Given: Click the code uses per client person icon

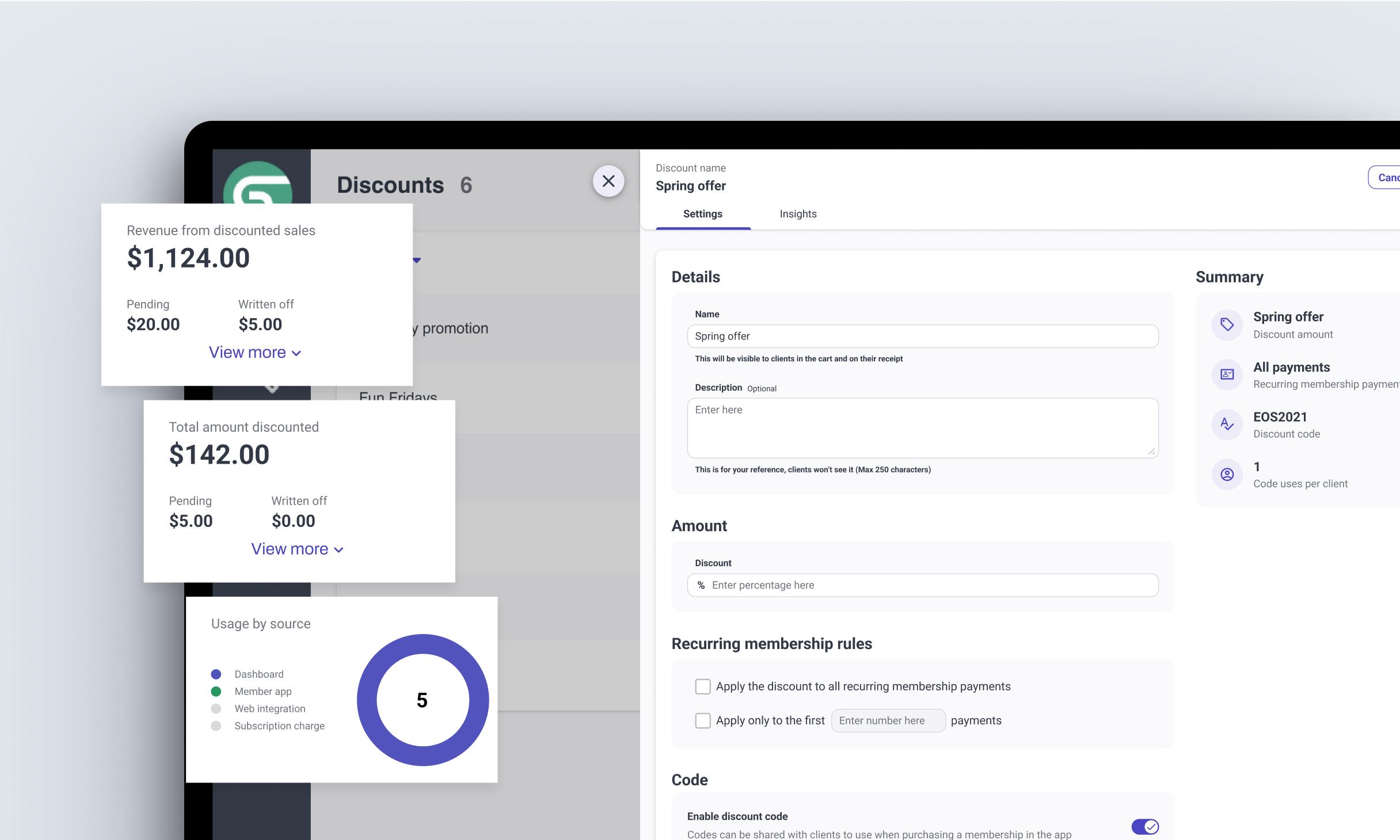Looking at the screenshot, I should (x=1227, y=474).
